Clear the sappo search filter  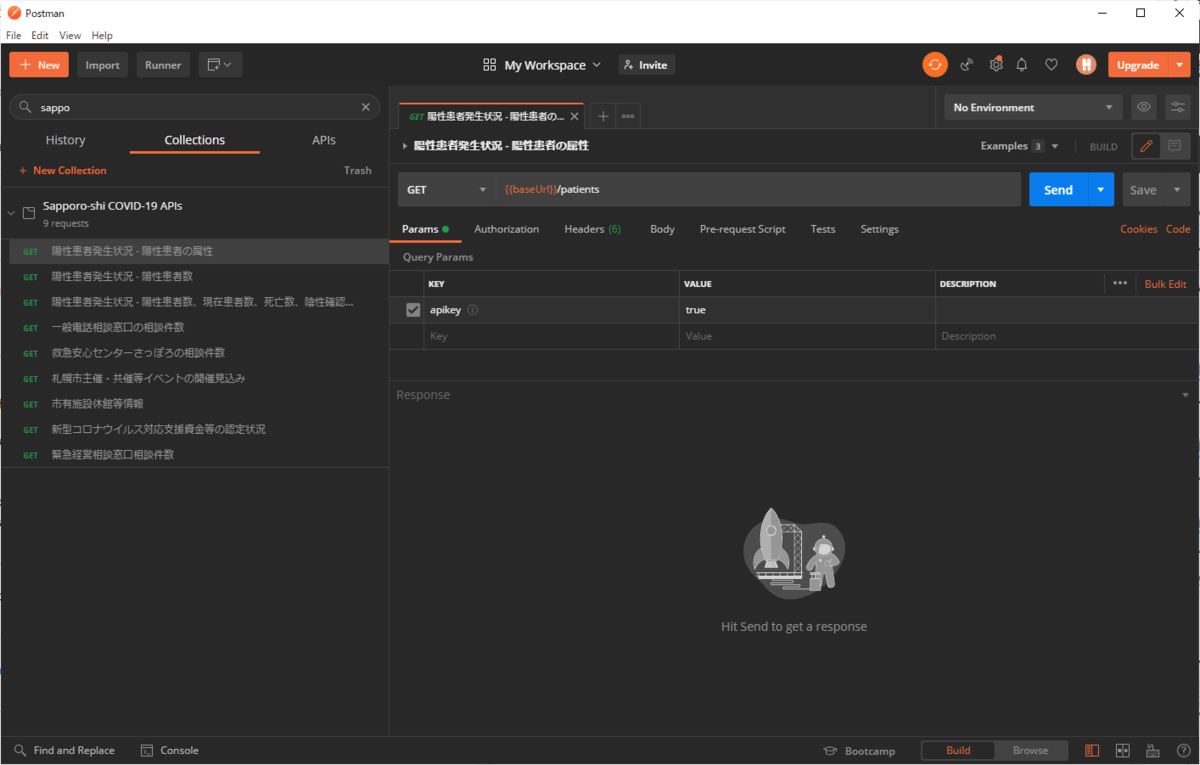365,107
